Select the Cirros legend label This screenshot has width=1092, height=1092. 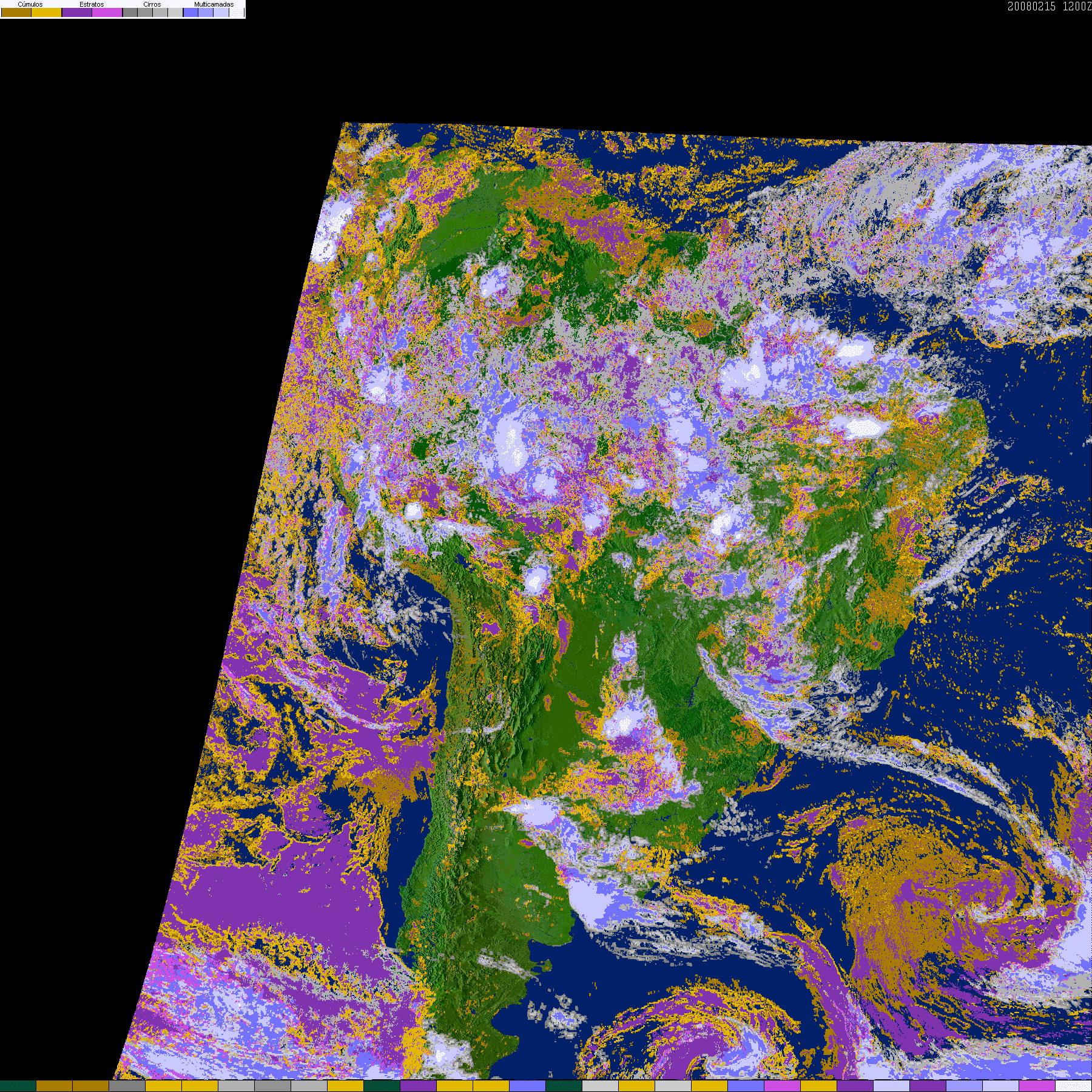click(x=152, y=4)
